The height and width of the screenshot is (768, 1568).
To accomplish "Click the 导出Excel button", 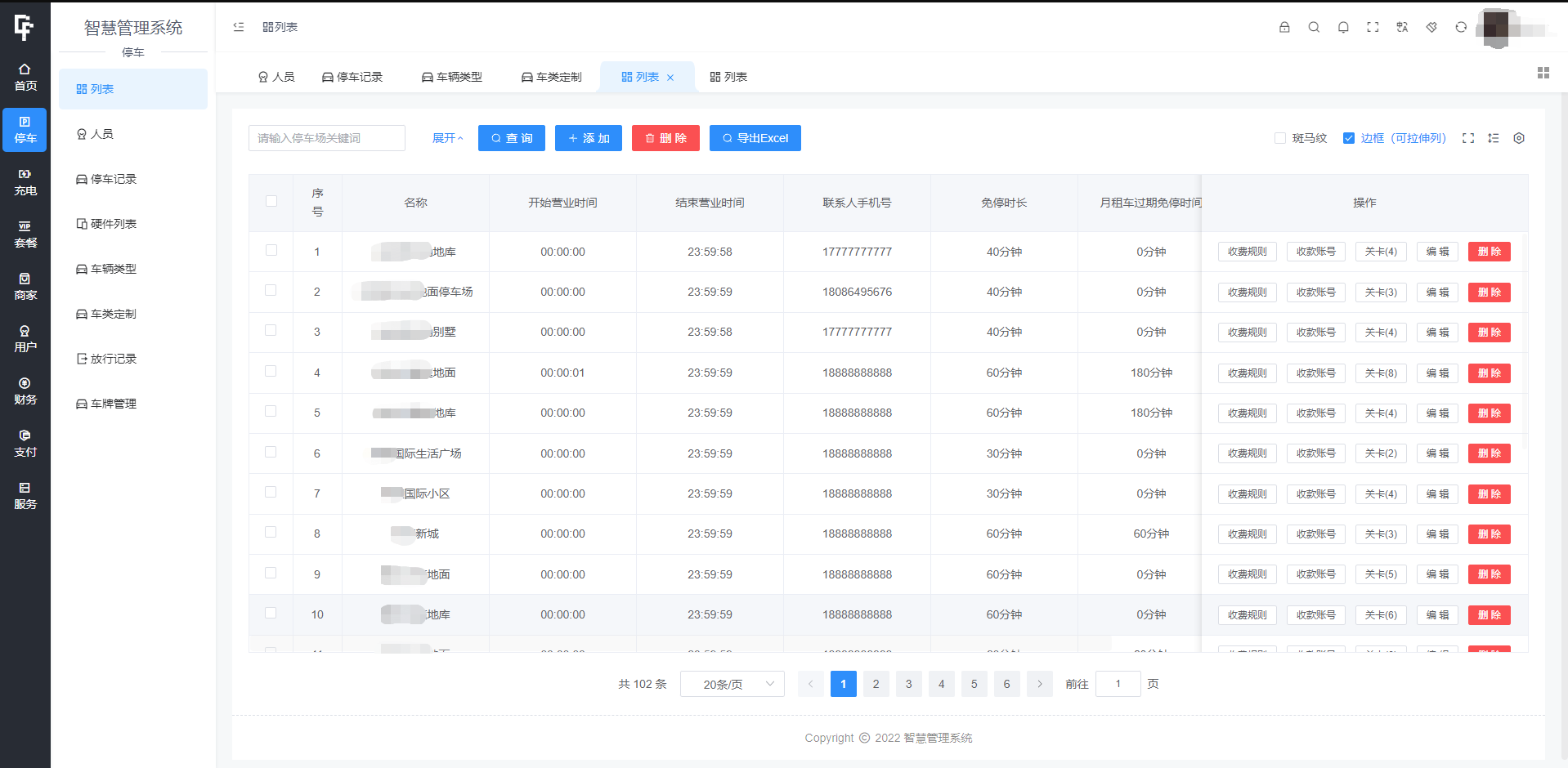I will [755, 138].
